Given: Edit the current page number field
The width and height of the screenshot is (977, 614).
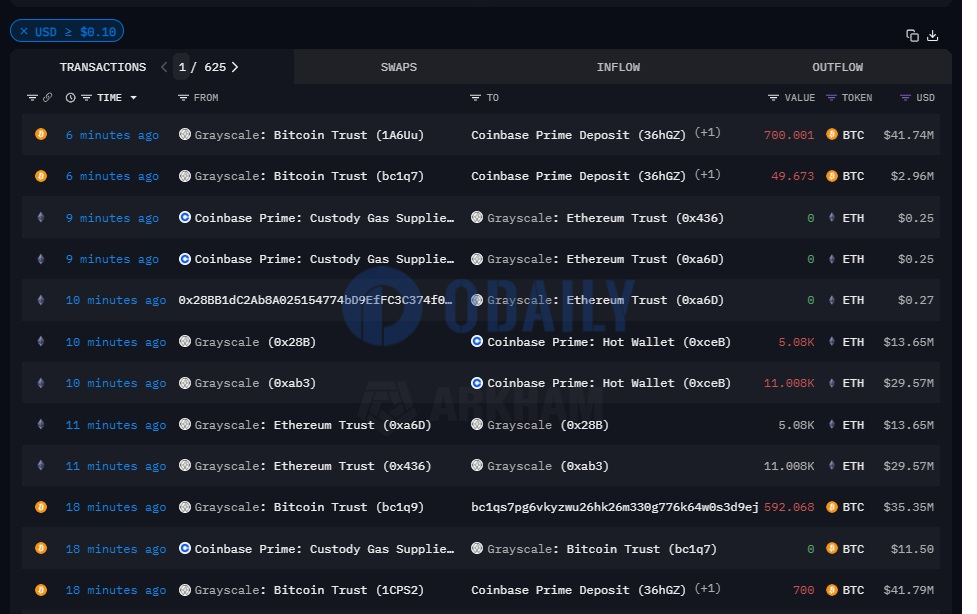Looking at the screenshot, I should (182, 67).
